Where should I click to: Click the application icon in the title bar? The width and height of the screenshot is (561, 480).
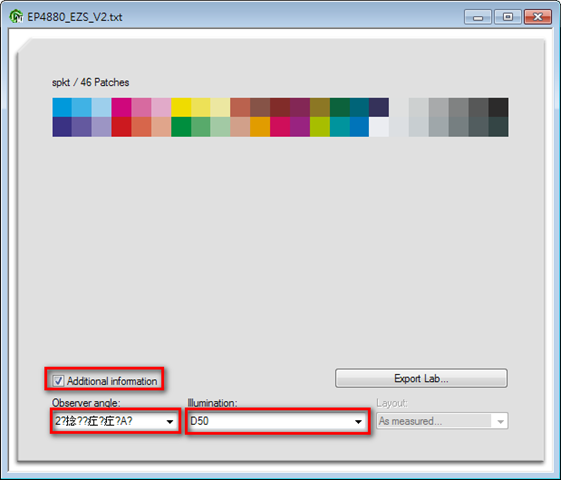pyautogui.click(x=16, y=16)
